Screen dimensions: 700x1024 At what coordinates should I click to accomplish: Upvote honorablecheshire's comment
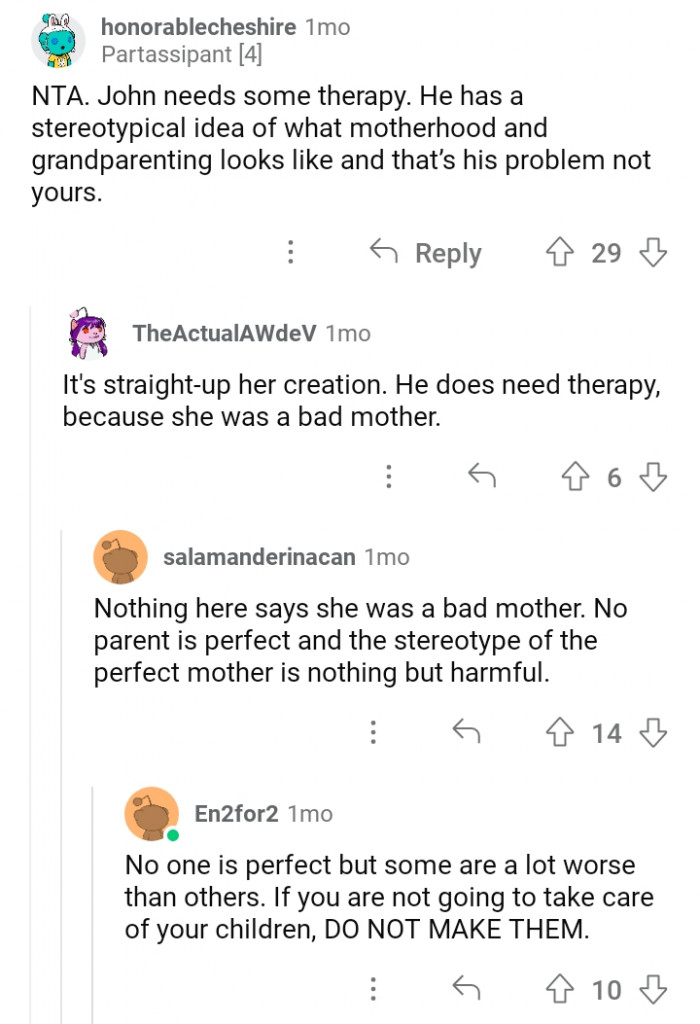point(559,252)
